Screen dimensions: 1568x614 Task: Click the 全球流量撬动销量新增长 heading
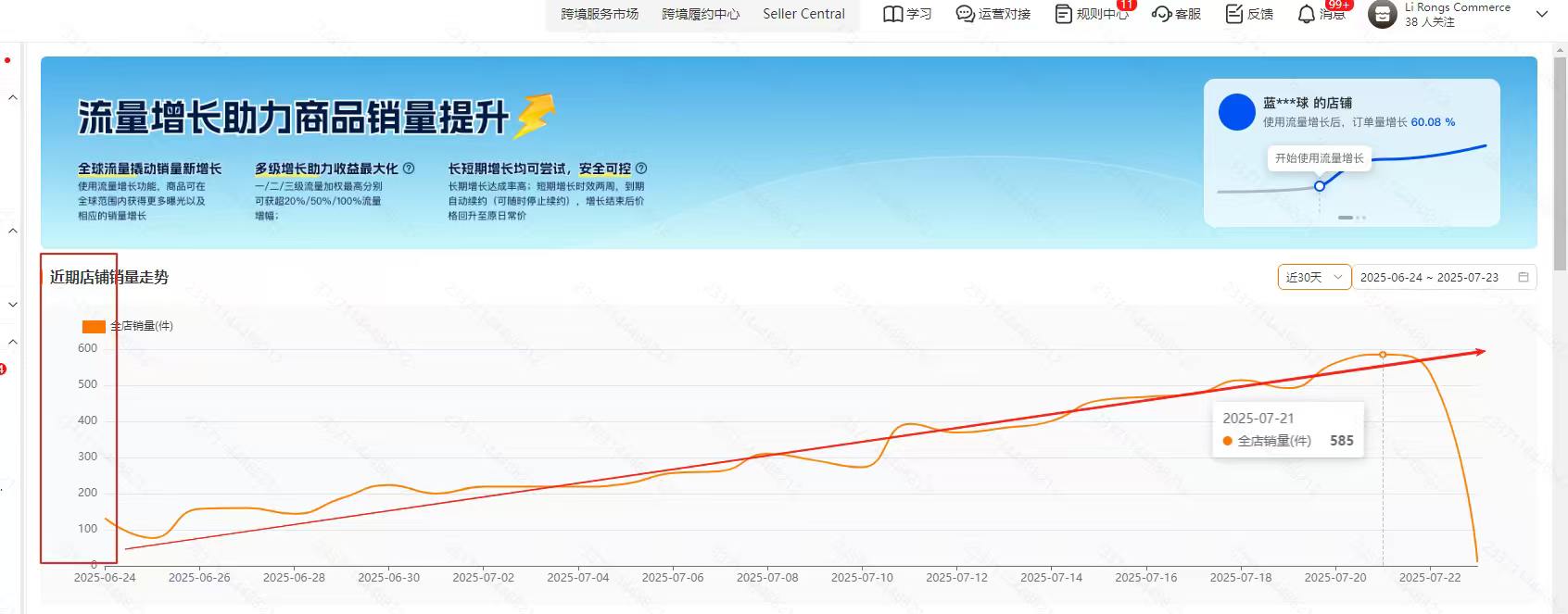click(x=150, y=169)
